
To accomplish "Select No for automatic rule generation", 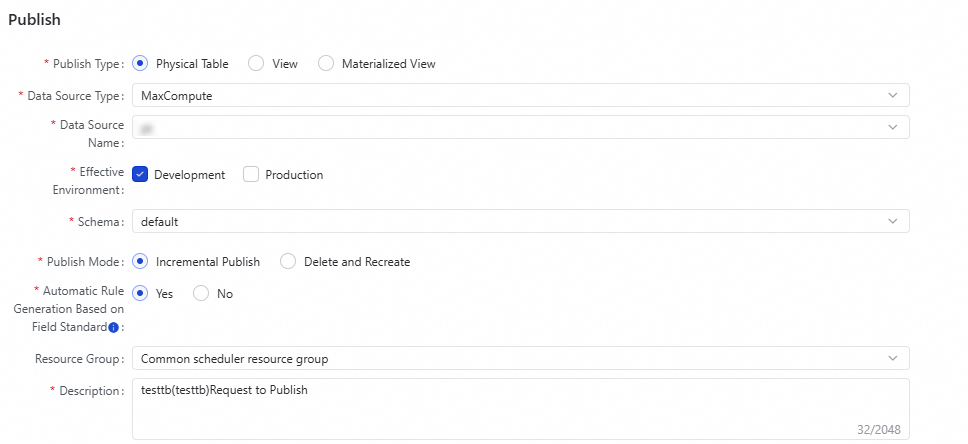I will [201, 294].
